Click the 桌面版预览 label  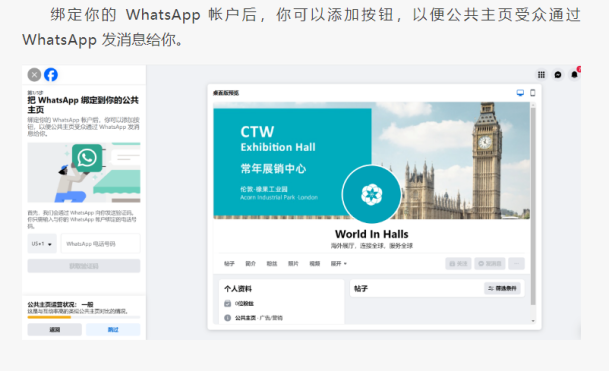pos(226,93)
